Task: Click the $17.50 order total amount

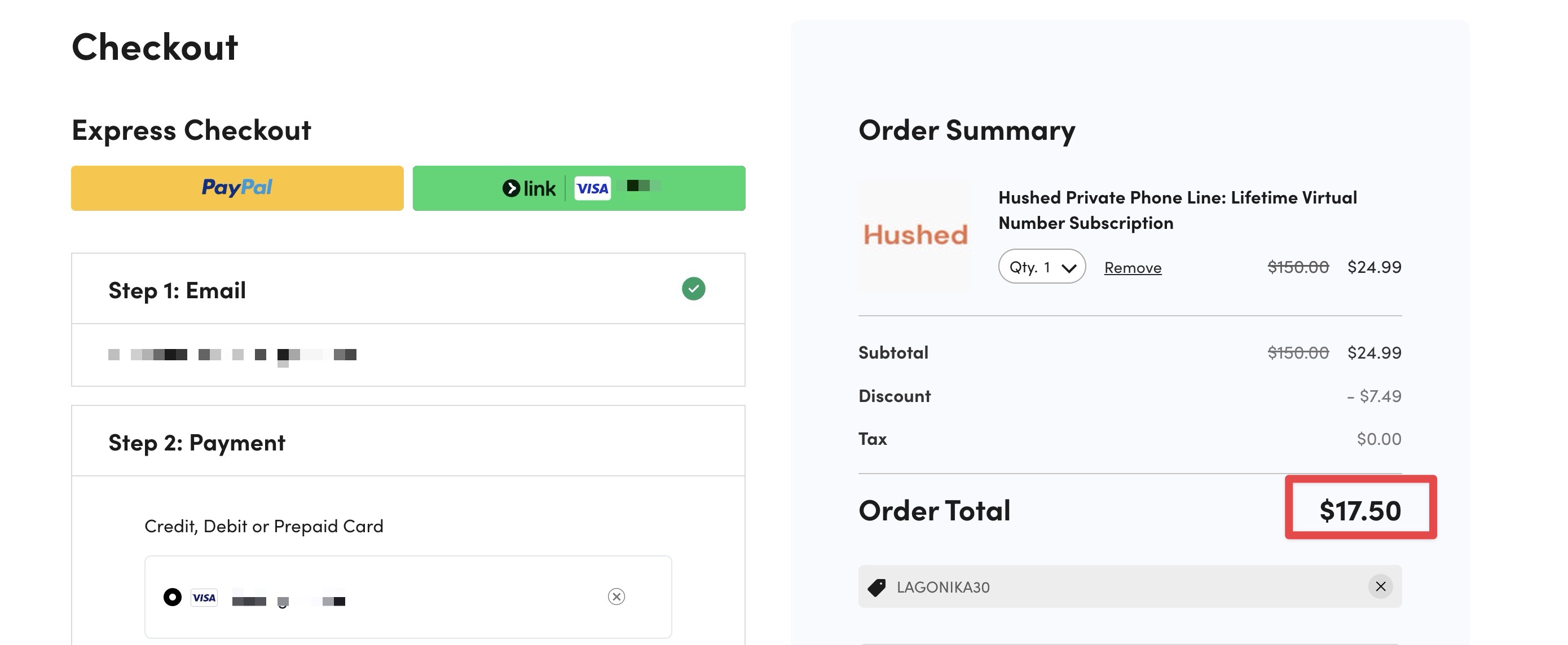Action: click(1360, 510)
